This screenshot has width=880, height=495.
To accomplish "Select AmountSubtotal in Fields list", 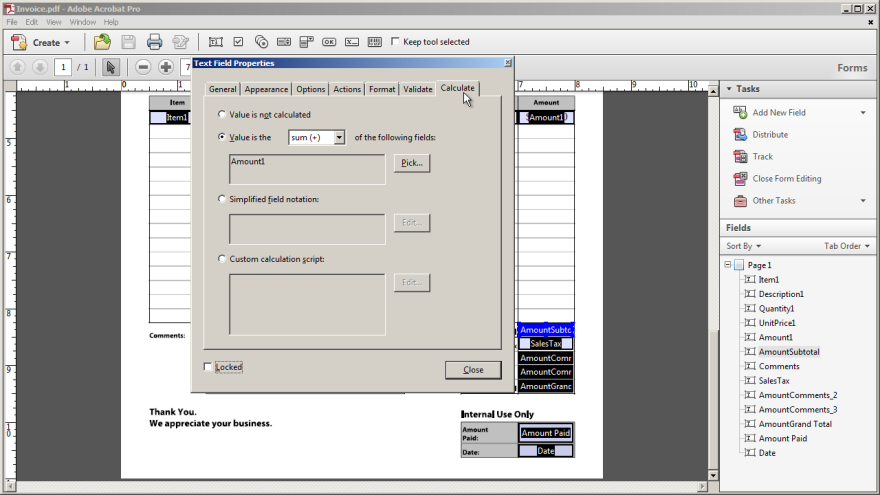I will tap(789, 352).
